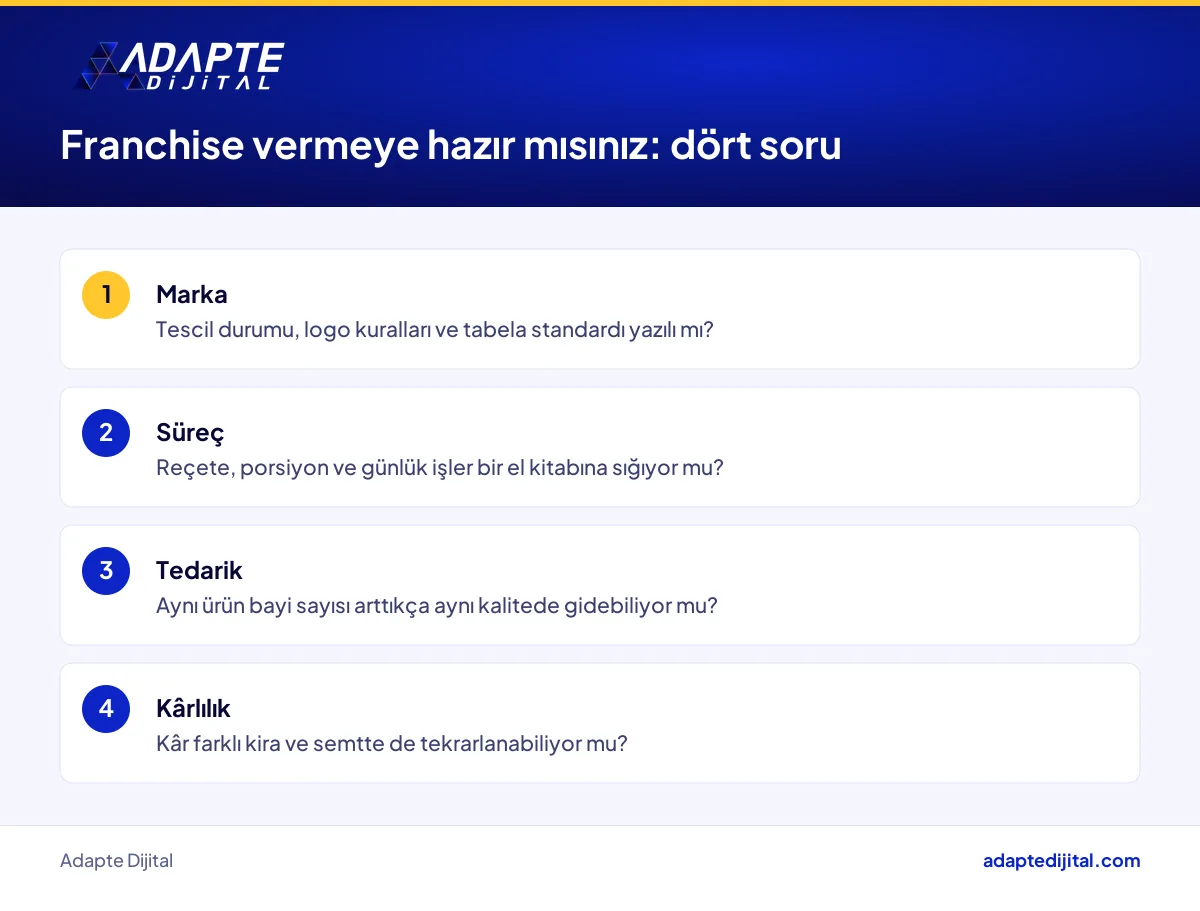Click the 'Kârlılık' card title
The image size is (1200, 911).
tap(193, 708)
